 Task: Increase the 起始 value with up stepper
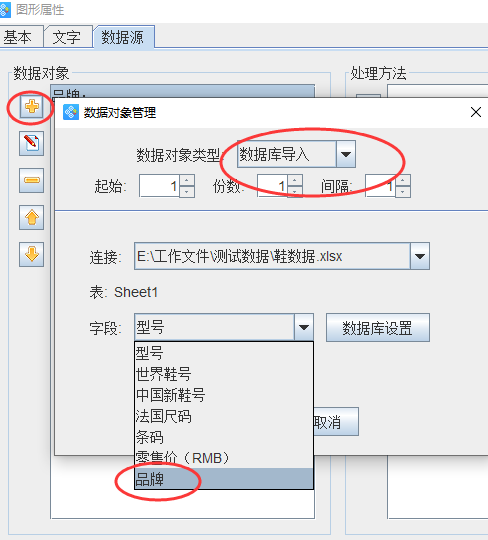[x=187, y=180]
